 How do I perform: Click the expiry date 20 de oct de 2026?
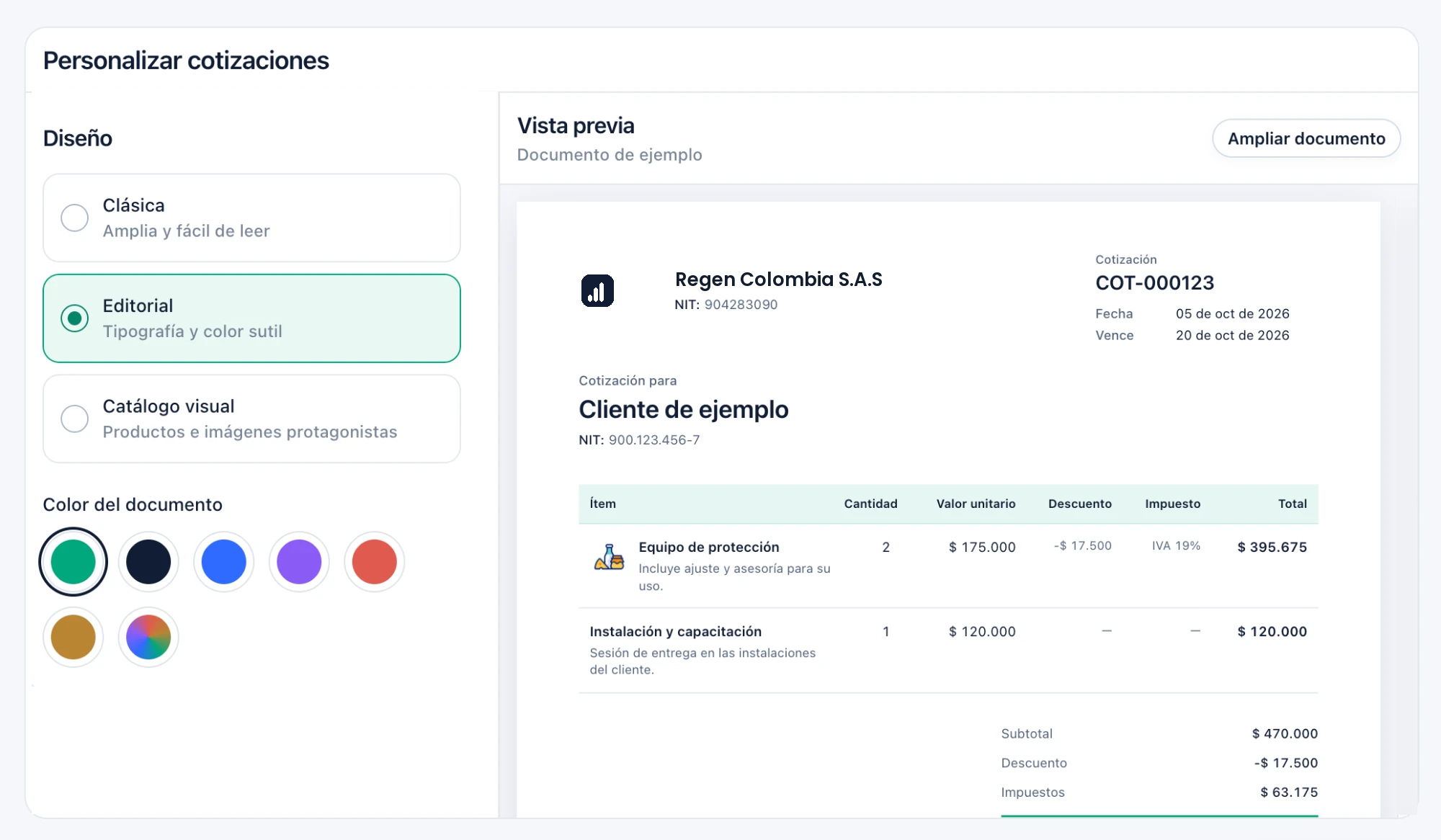[x=1232, y=335]
